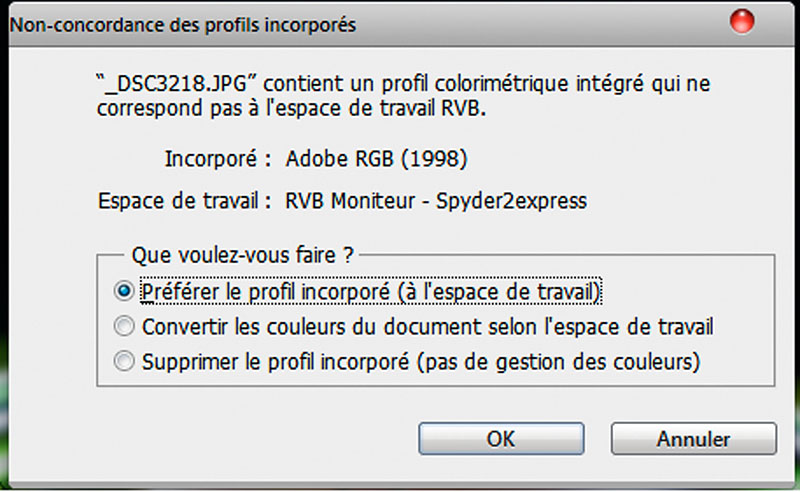This screenshot has height=492, width=800.
Task: Click the '(à l'espace de travail)' end of the first option
Action: coord(498,292)
